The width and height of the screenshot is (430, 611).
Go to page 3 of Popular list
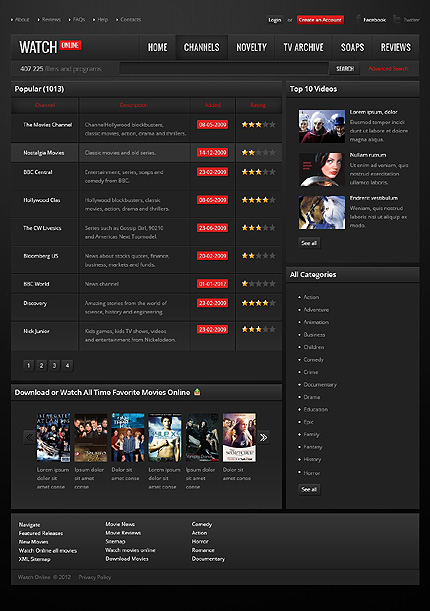coord(54,365)
